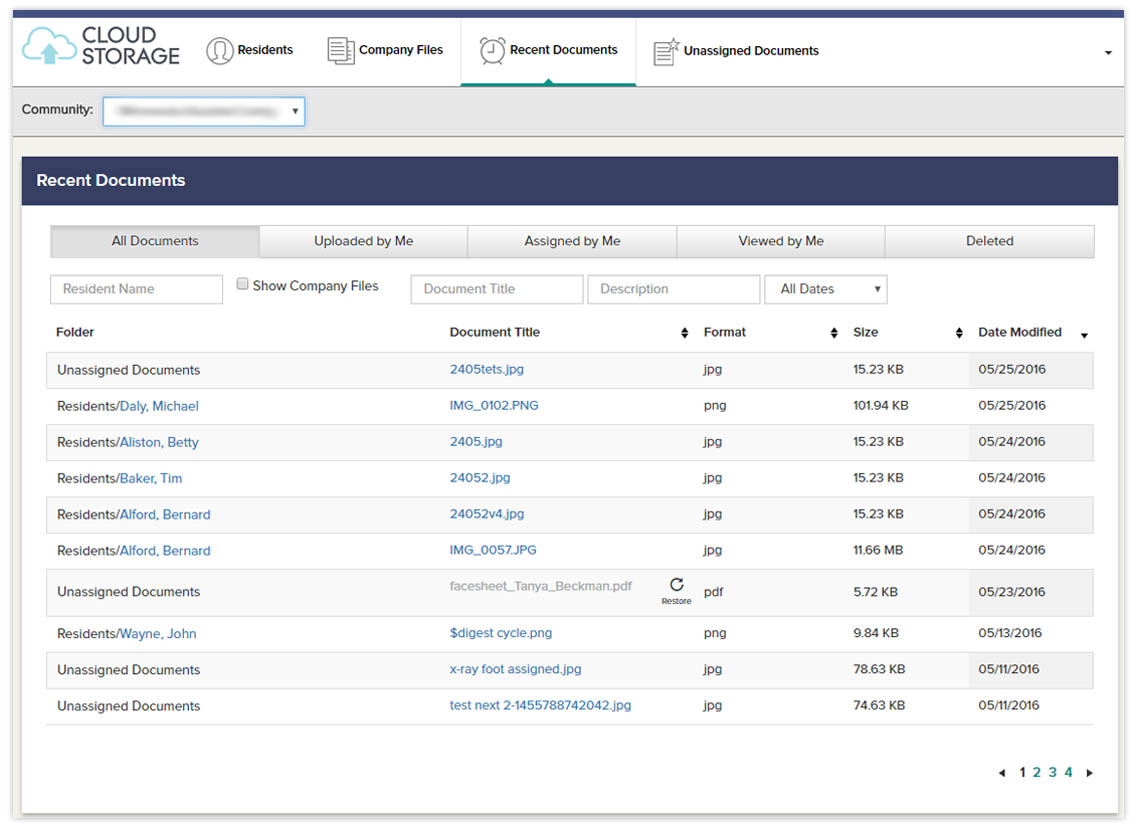Open the Community dropdown
This screenshot has height=827, width=1137.
[204, 112]
